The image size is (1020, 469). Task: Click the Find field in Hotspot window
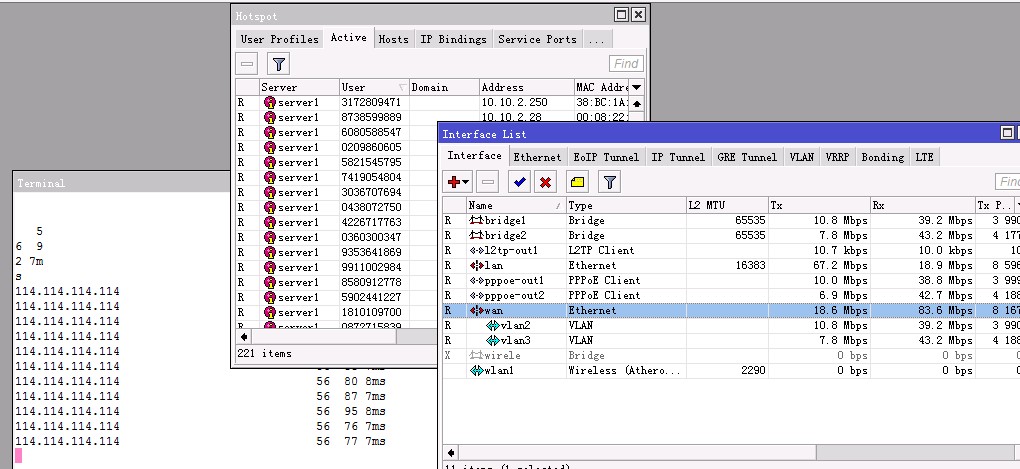[x=626, y=64]
